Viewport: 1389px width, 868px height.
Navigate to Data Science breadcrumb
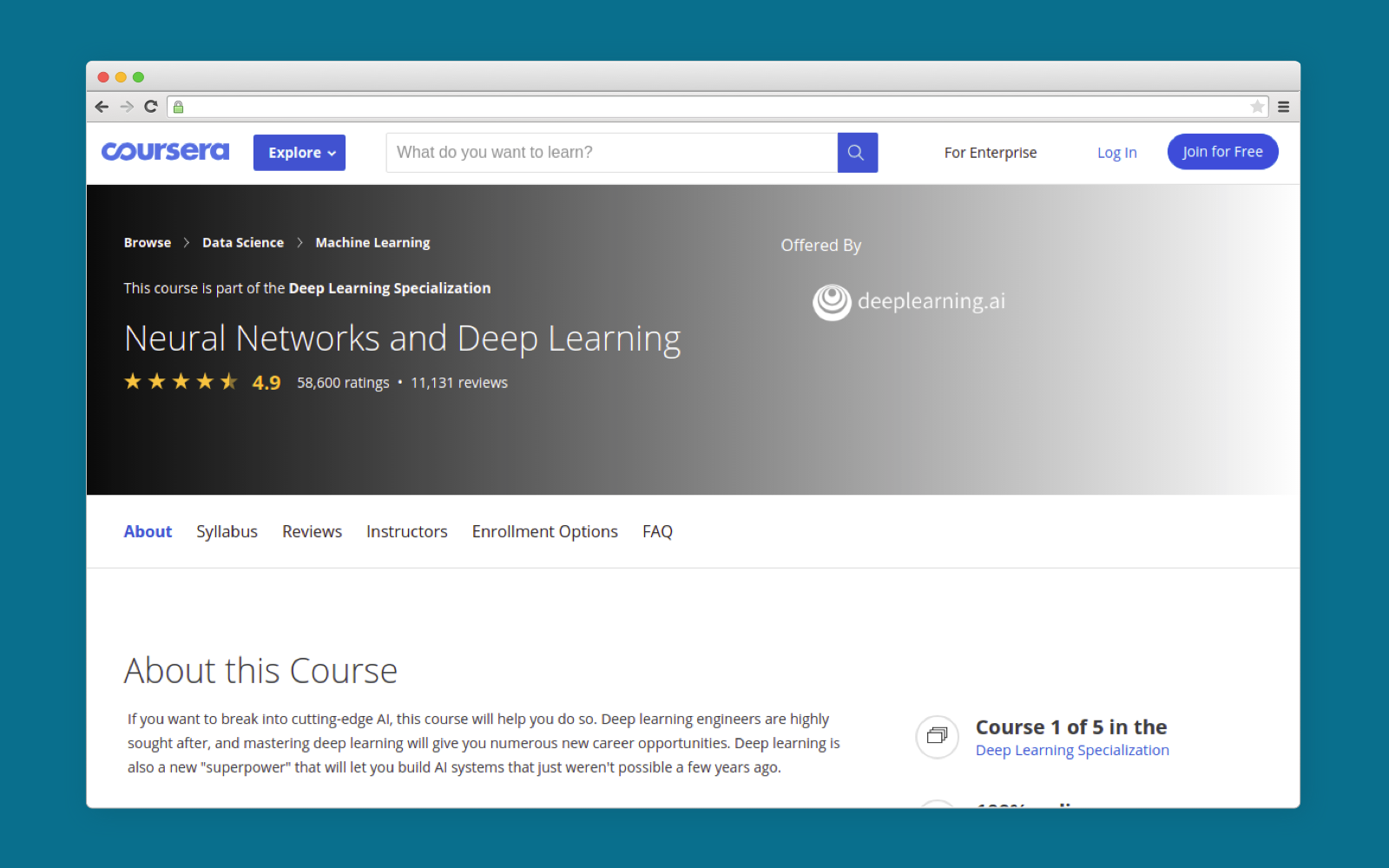tap(243, 243)
